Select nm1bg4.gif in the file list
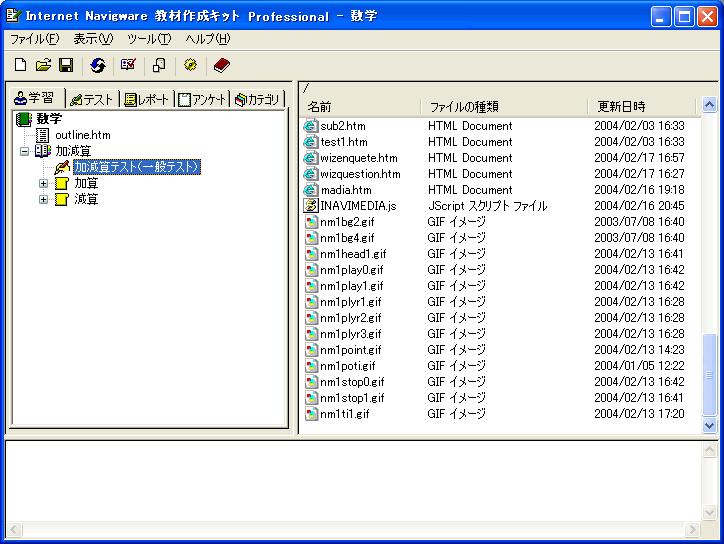Image resolution: width=724 pixels, height=544 pixels. 347,238
